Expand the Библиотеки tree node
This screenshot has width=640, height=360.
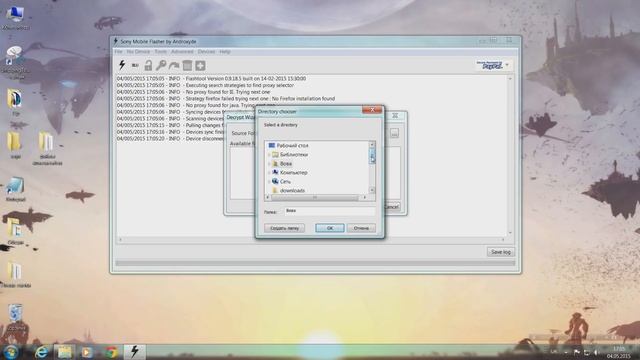[x=269, y=155]
